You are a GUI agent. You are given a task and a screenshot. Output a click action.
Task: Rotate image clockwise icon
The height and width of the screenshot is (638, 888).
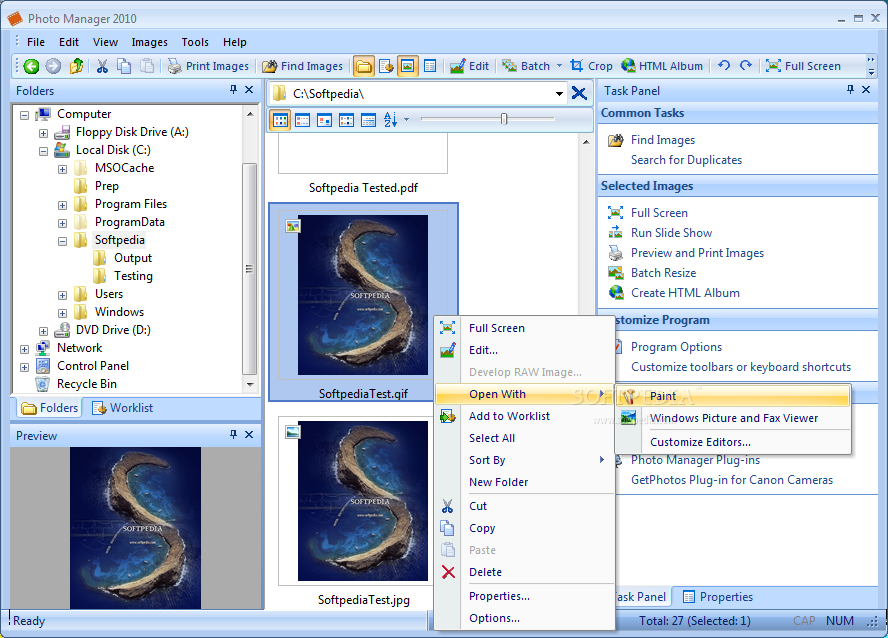coord(746,66)
